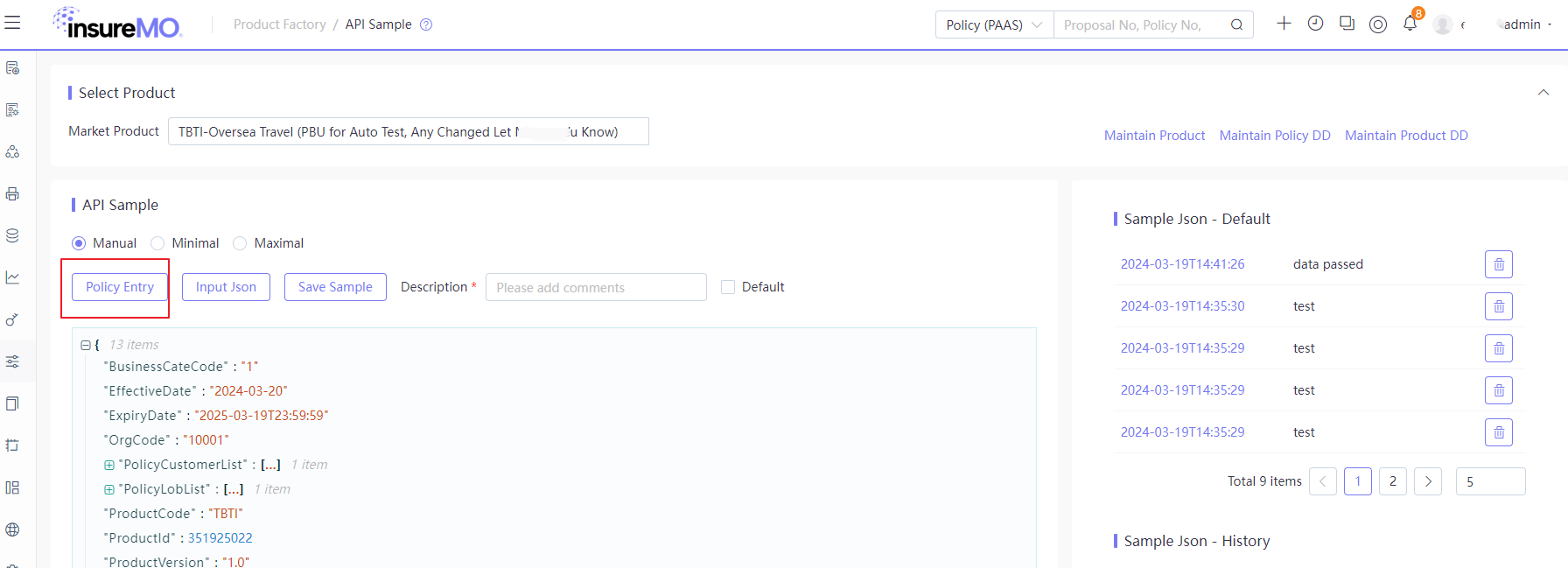Open the page size 5 selector

pyautogui.click(x=1491, y=481)
